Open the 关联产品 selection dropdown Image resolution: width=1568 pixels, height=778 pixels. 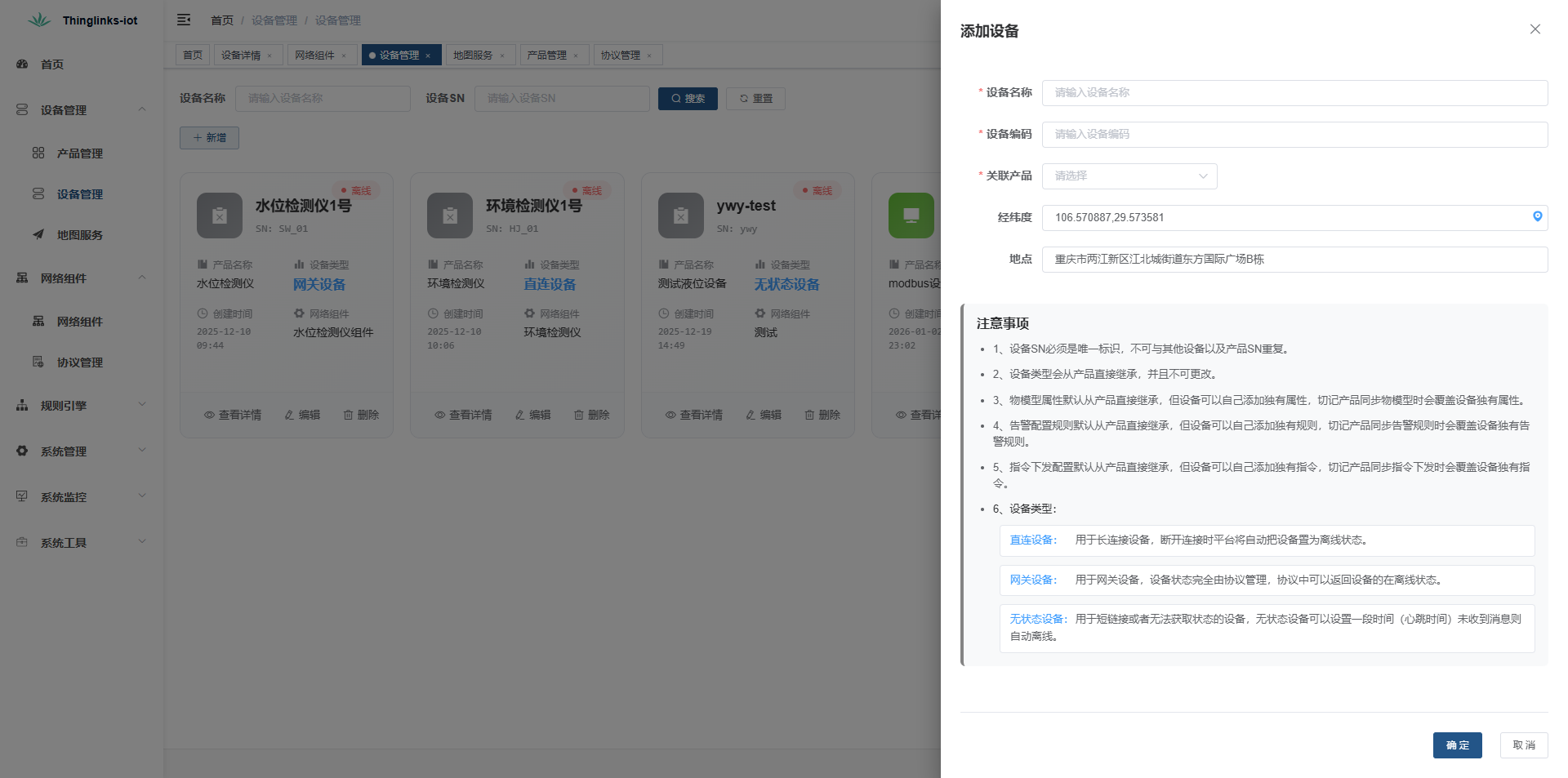point(1129,176)
